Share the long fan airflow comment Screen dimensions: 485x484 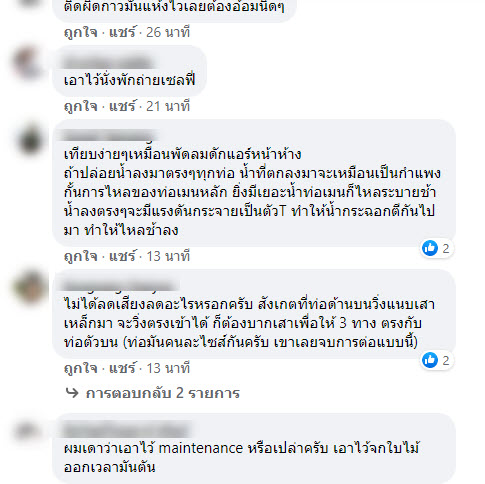click(122, 256)
